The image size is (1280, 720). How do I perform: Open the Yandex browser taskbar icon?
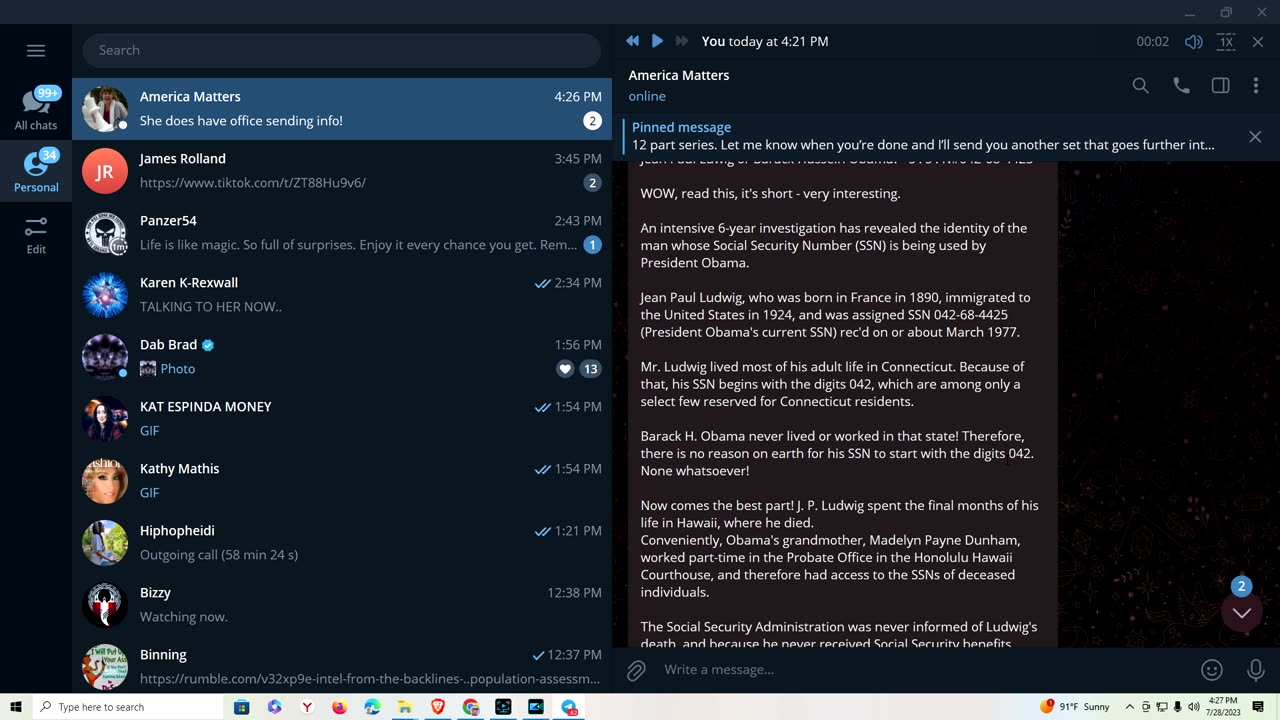(307, 707)
